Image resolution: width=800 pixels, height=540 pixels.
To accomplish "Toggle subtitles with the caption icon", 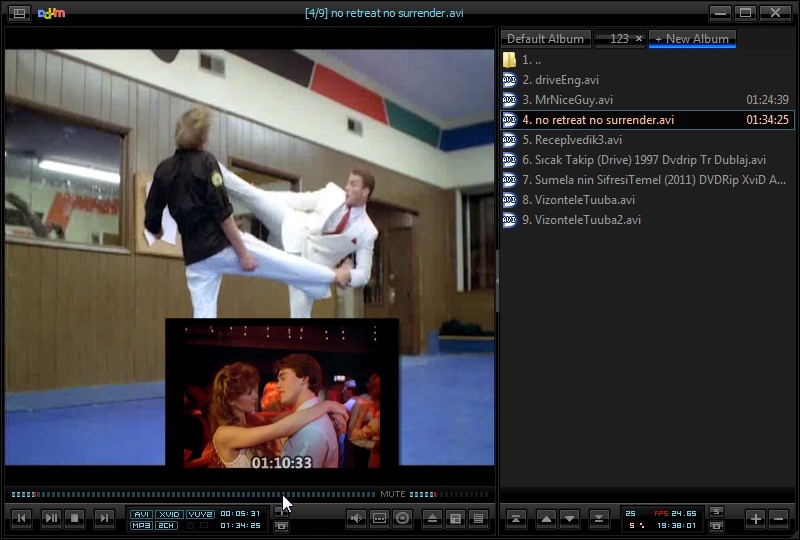I will (379, 518).
